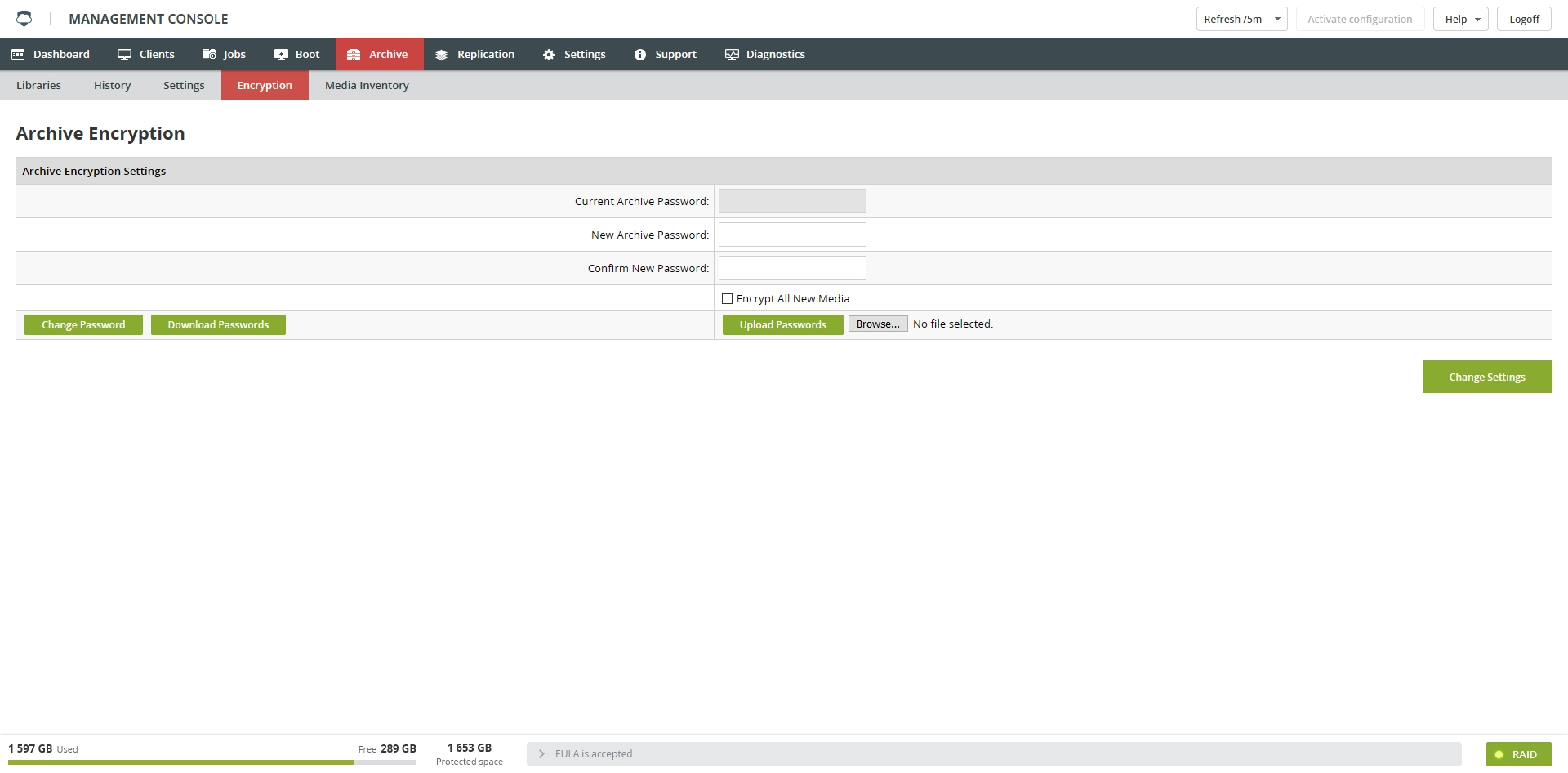Click the Jobs icon in navigation
Viewport: 1568px width, 773px height.
[209, 54]
